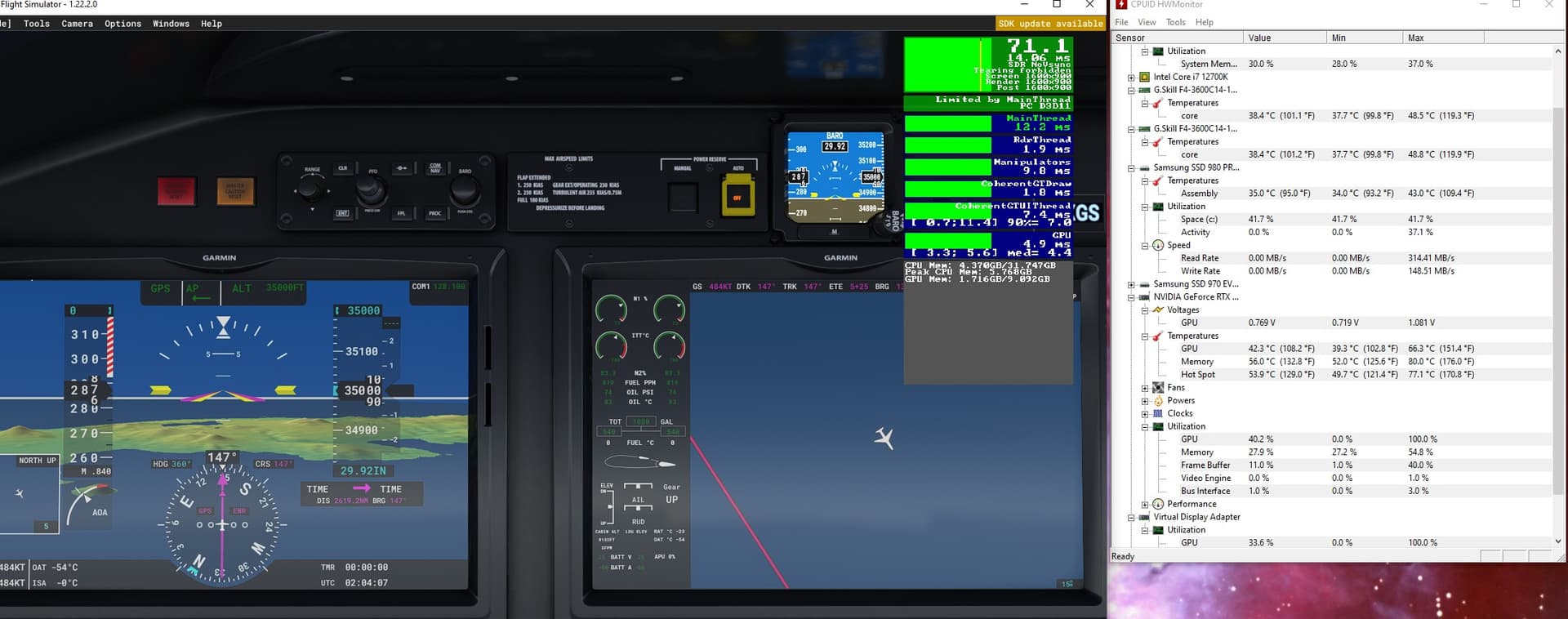Open the Help menu in HWMonitor
The width and height of the screenshot is (1568, 619).
point(1204,22)
